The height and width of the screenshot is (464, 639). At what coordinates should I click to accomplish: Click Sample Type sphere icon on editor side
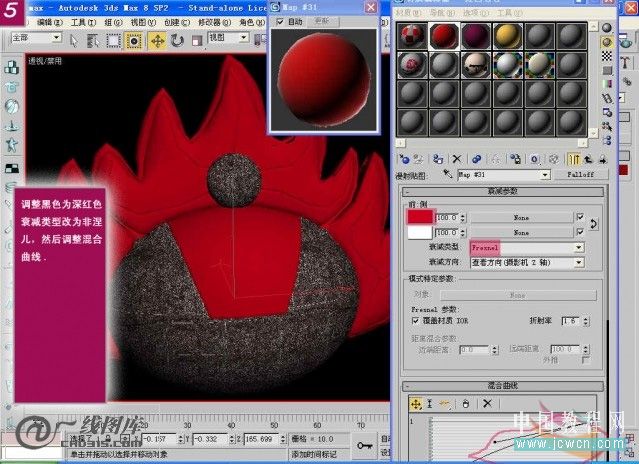coord(607,28)
